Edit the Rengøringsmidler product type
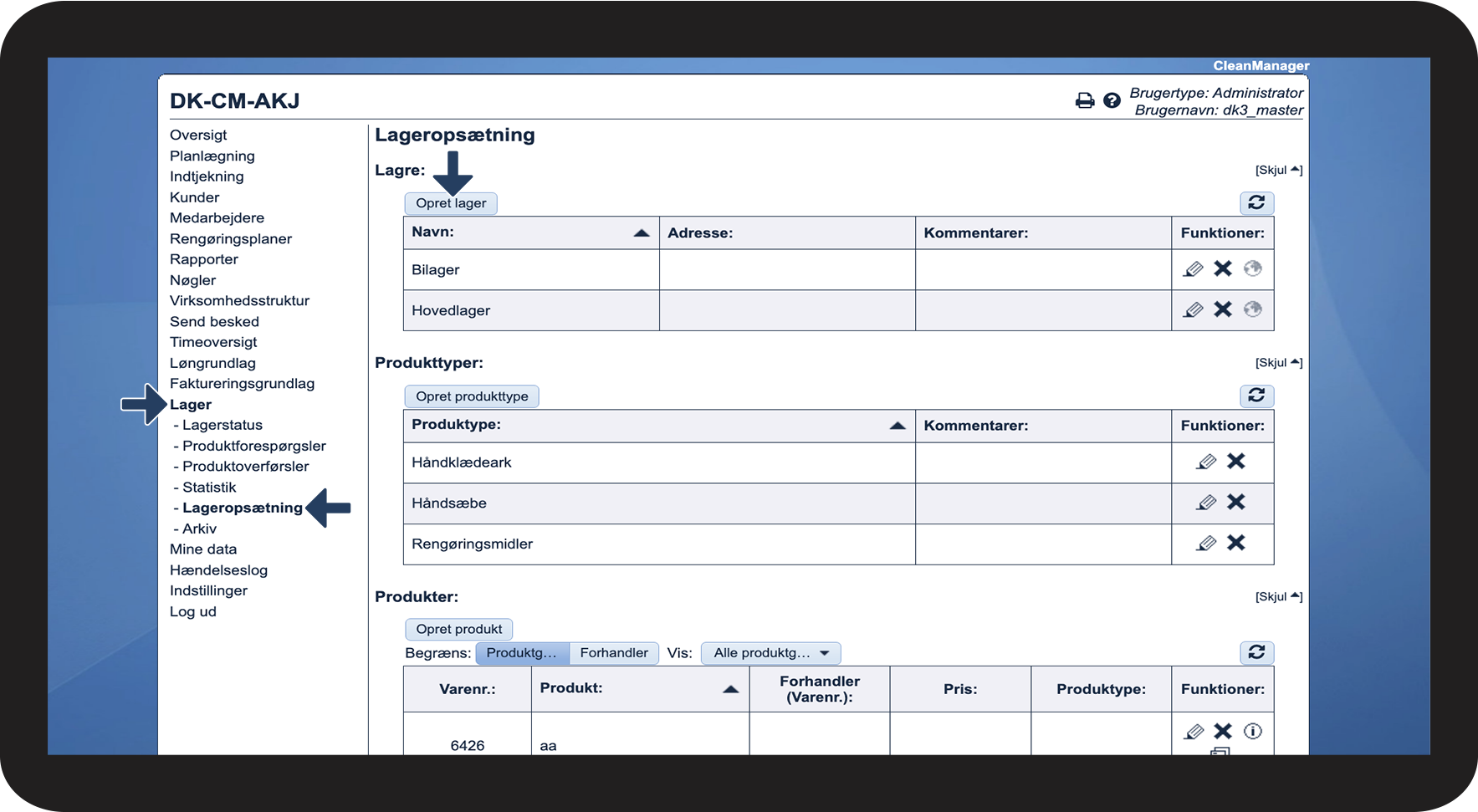This screenshot has width=1478, height=812. [1206, 544]
